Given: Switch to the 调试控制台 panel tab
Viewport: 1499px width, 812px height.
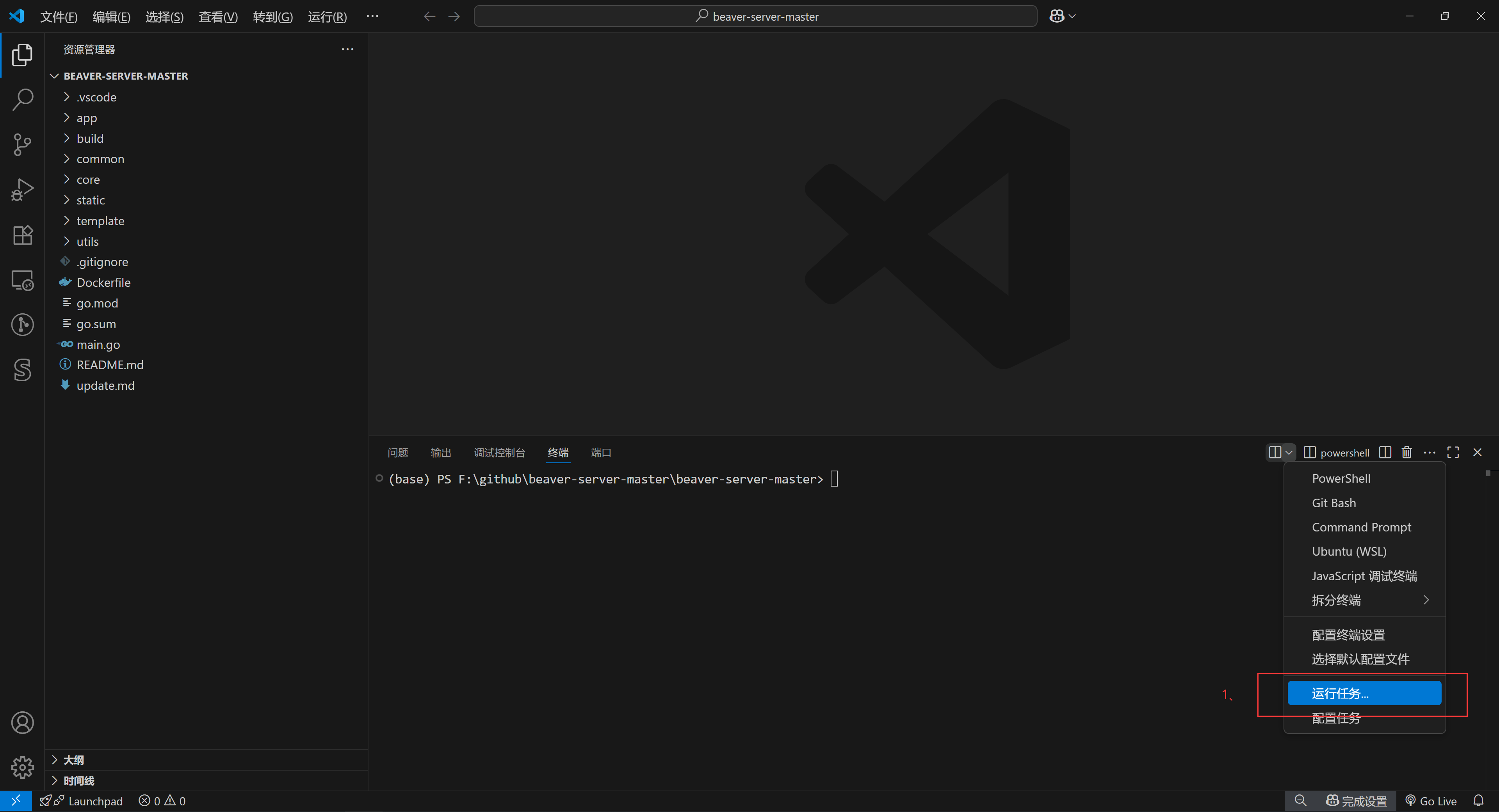Looking at the screenshot, I should 500,453.
